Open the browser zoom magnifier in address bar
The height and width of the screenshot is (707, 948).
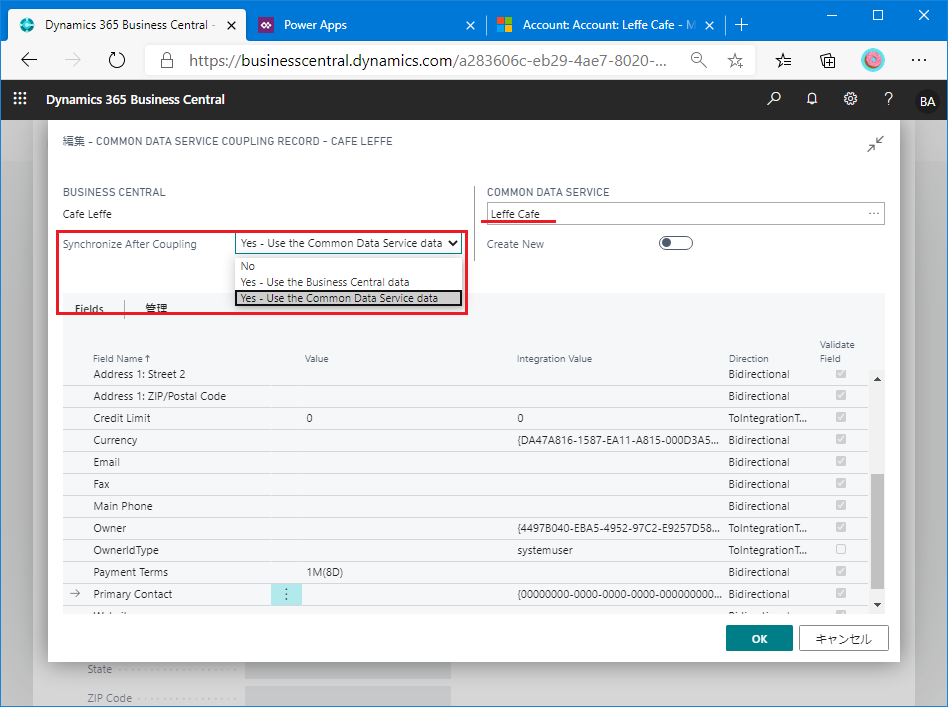698,60
